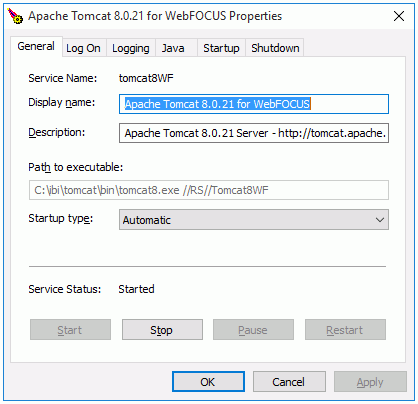418x404 pixels.
Task: Click the Apply button
Action: [370, 382]
